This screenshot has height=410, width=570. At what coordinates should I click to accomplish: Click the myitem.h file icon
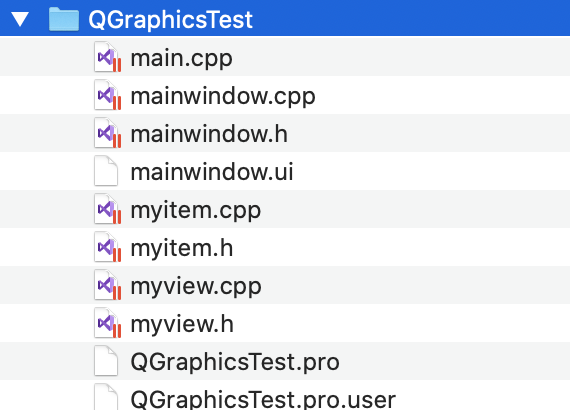pyautogui.click(x=108, y=247)
